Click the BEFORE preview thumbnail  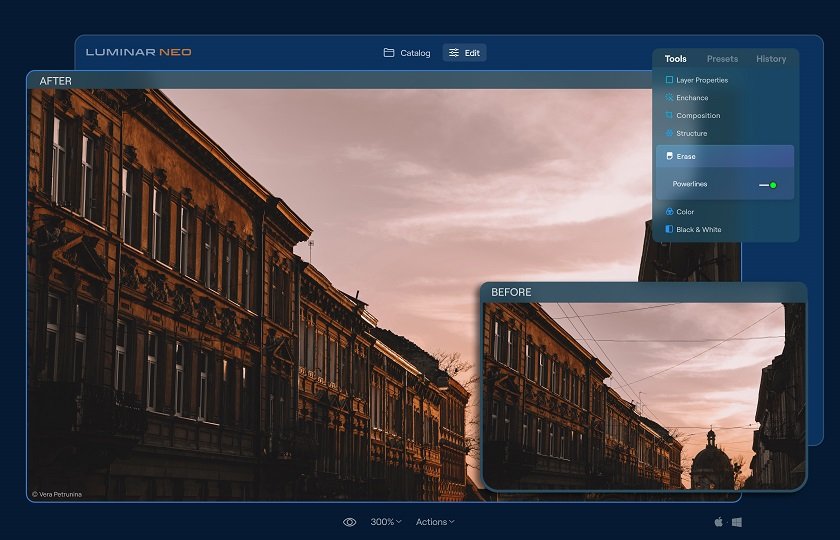[644, 396]
